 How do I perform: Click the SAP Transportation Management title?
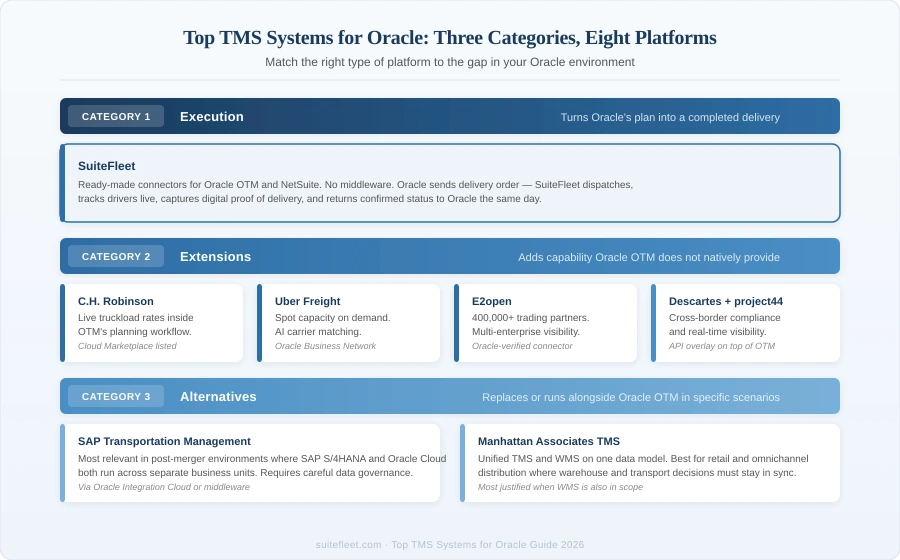(164, 441)
